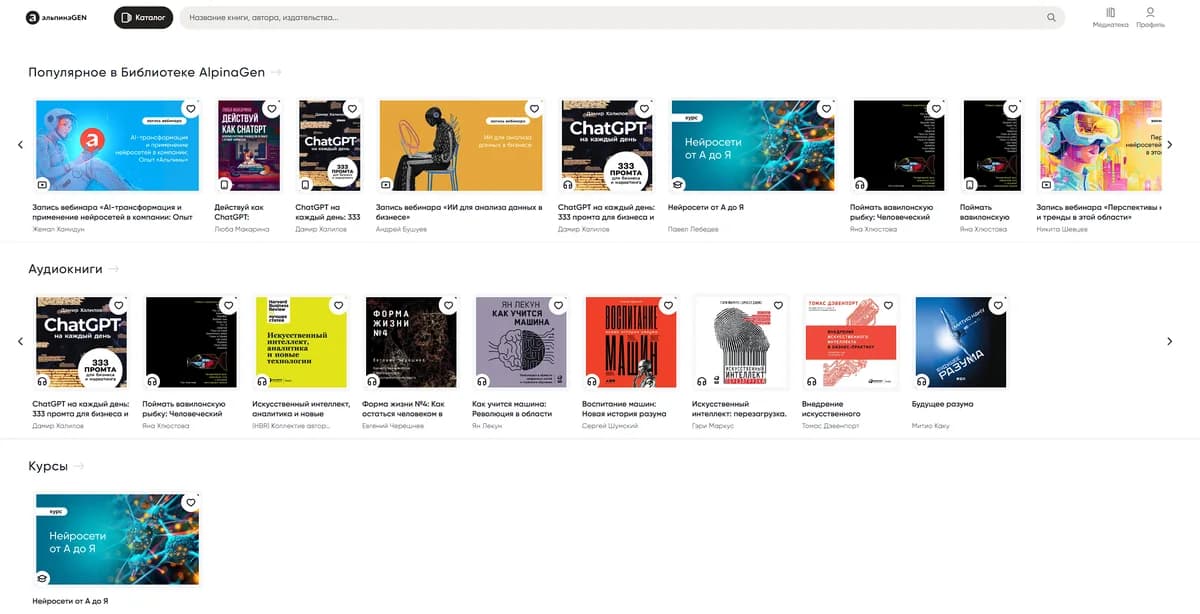Click author Евгений Черешнев
This screenshot has height=614, width=1200.
click(x=393, y=426)
